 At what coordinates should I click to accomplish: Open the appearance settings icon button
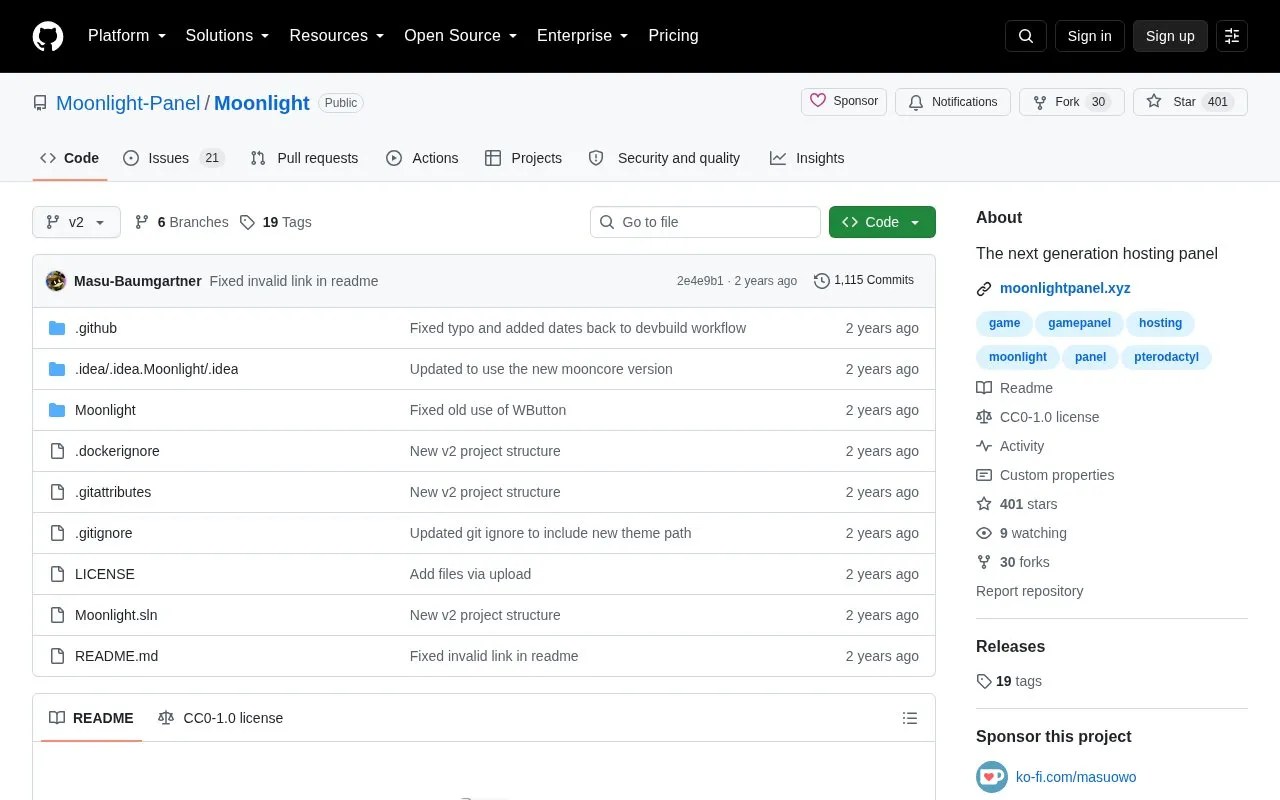click(x=1232, y=36)
